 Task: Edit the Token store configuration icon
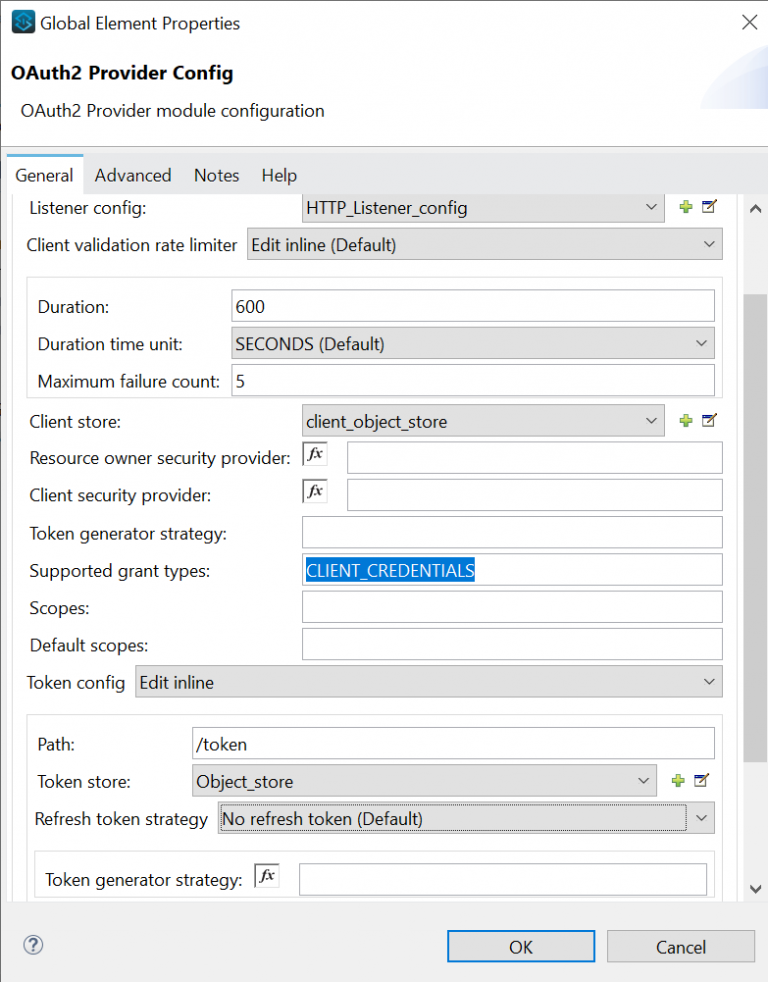click(701, 781)
